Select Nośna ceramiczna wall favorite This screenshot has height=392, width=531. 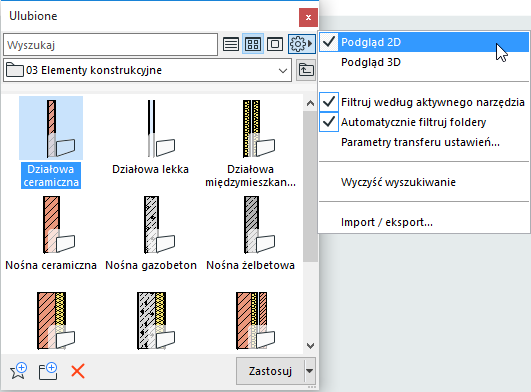tap(51, 233)
